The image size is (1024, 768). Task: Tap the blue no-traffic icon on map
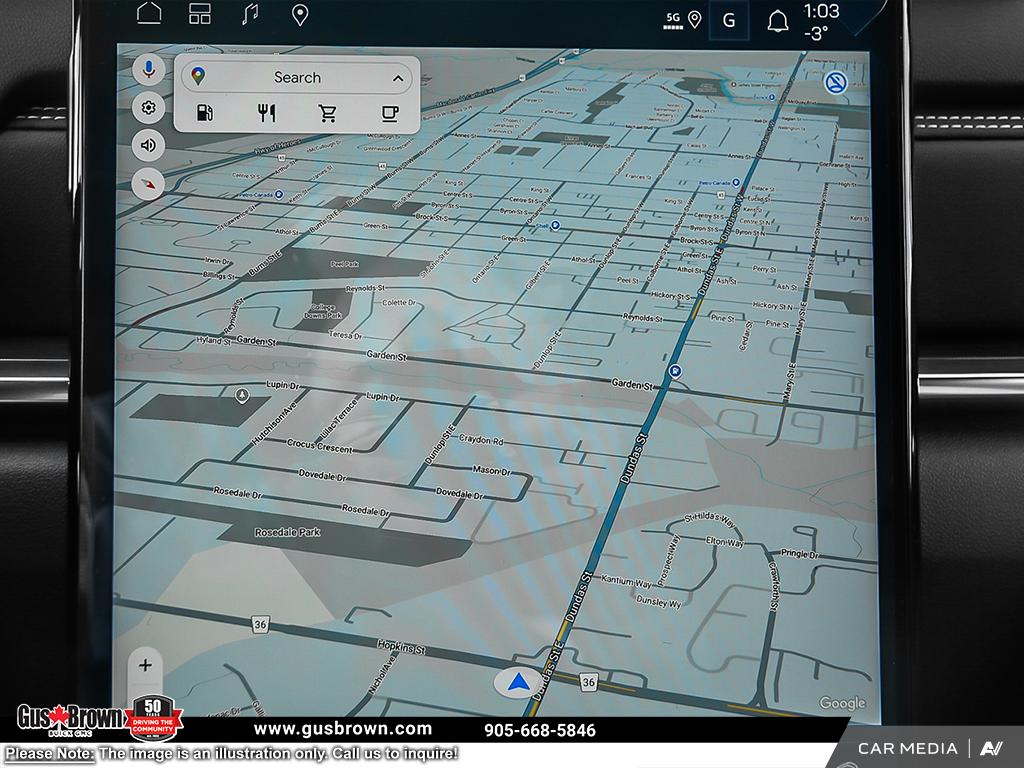835,83
